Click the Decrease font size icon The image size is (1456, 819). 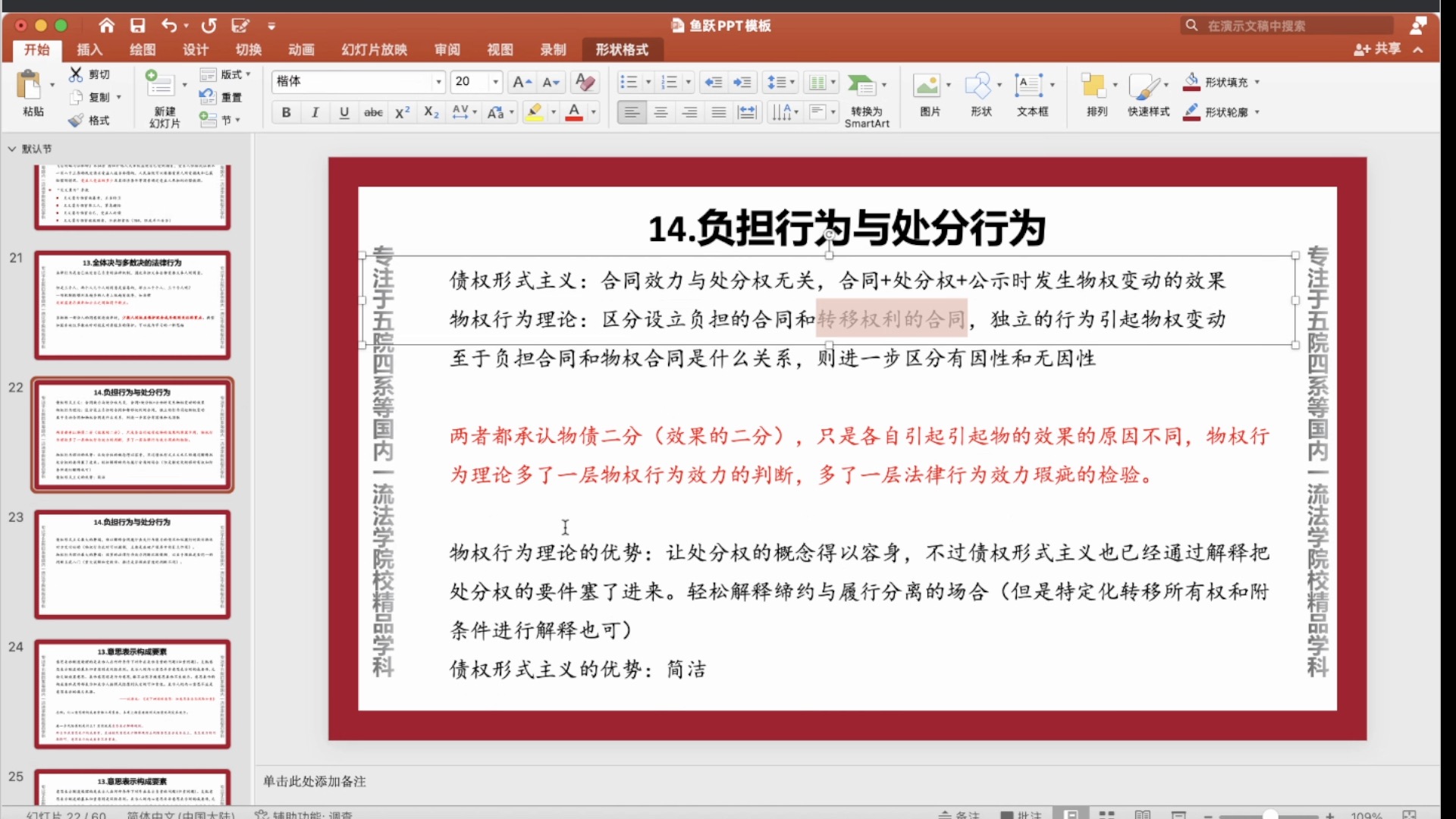(551, 82)
